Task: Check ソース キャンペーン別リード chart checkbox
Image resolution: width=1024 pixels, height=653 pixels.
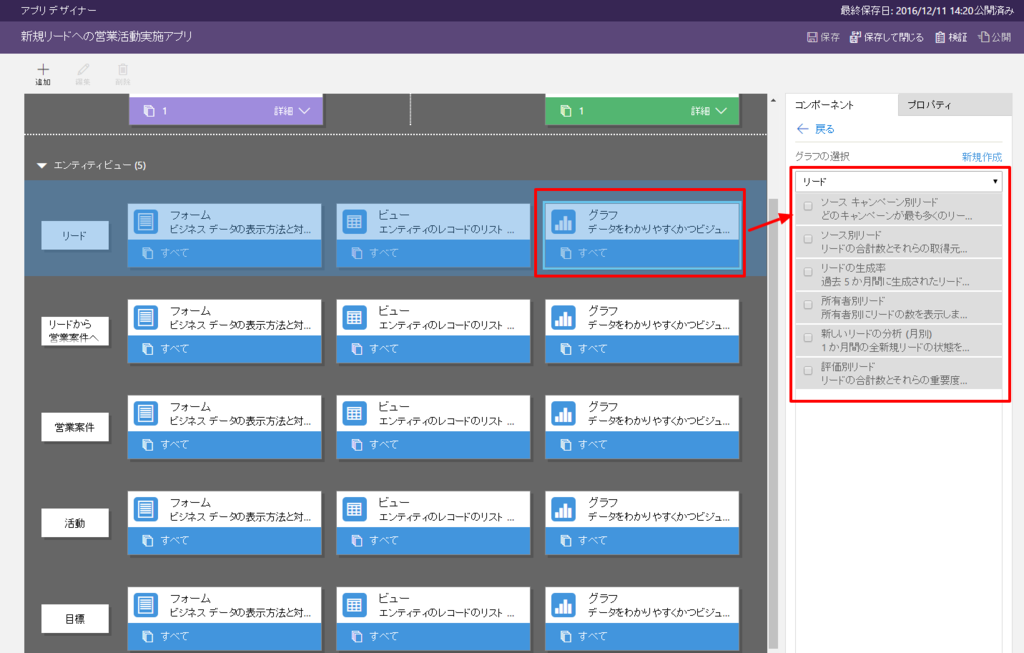Action: 808,206
